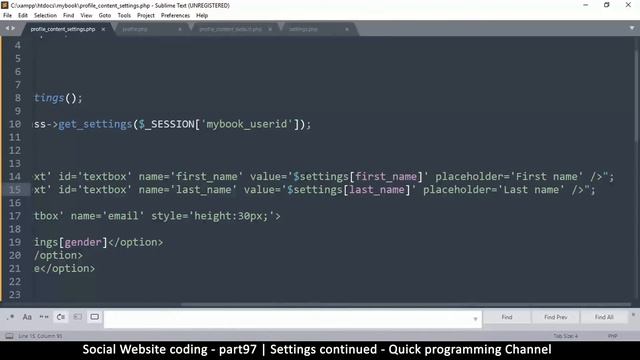Open the Edit menu

click(x=23, y=16)
